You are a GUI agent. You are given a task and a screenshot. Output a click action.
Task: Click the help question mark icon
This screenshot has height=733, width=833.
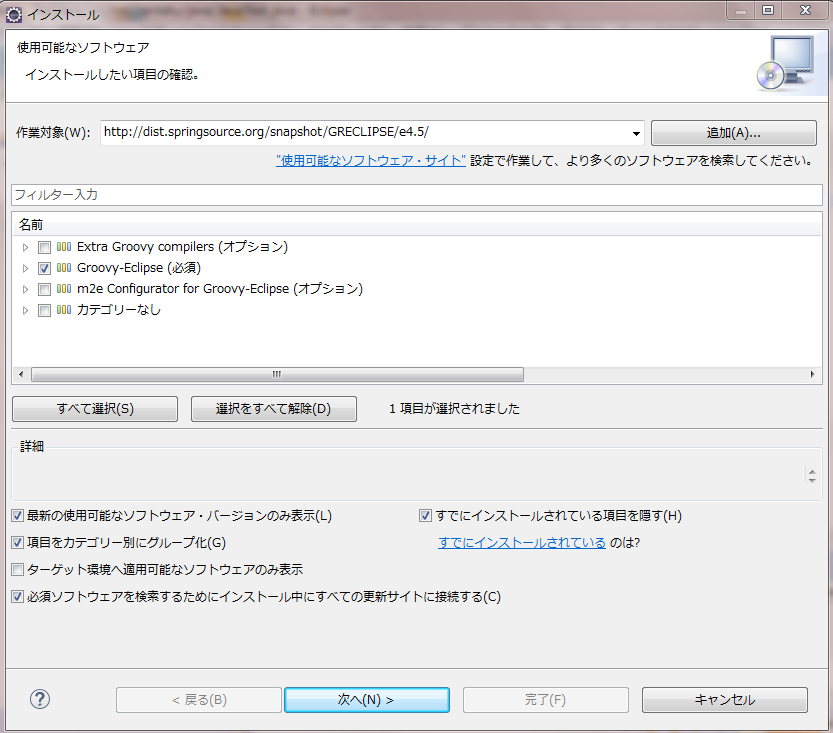(x=40, y=699)
